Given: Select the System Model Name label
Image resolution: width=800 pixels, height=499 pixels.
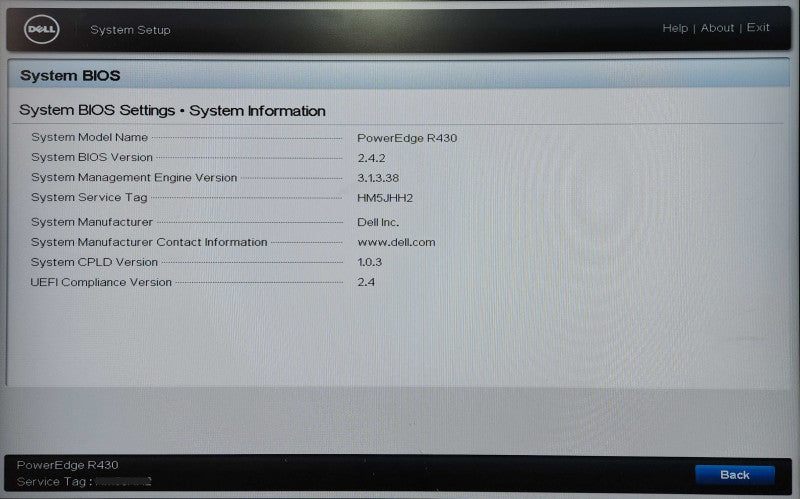Looking at the screenshot, I should tap(89, 137).
